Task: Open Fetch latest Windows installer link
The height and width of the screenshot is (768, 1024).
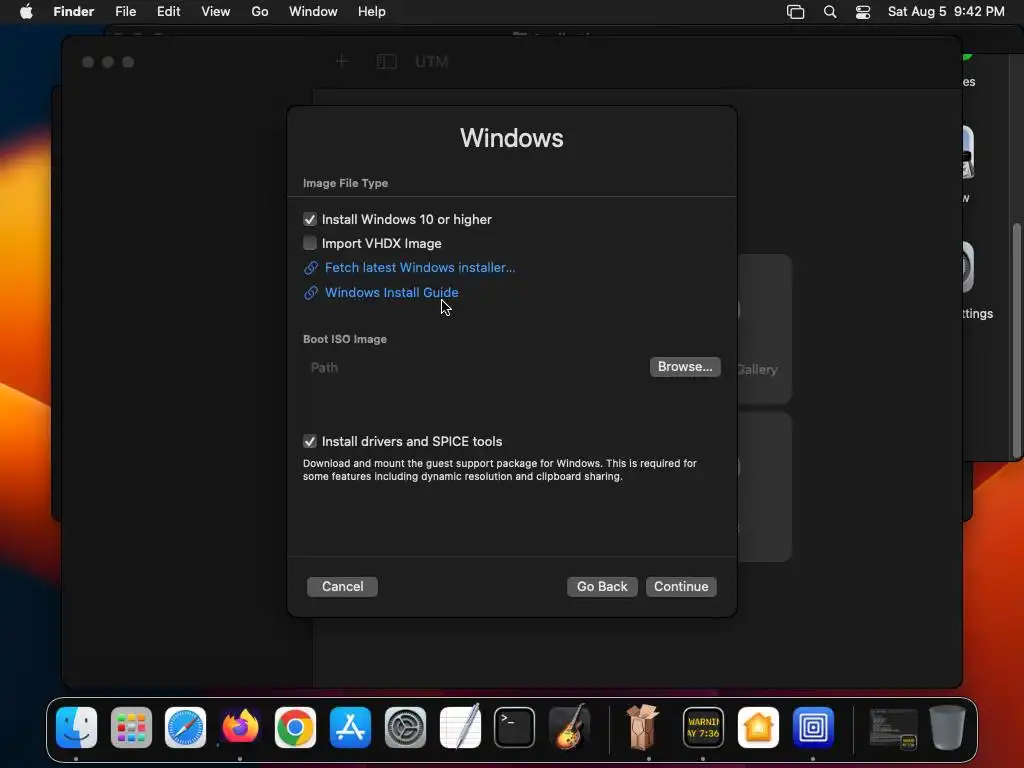Action: 420,268
